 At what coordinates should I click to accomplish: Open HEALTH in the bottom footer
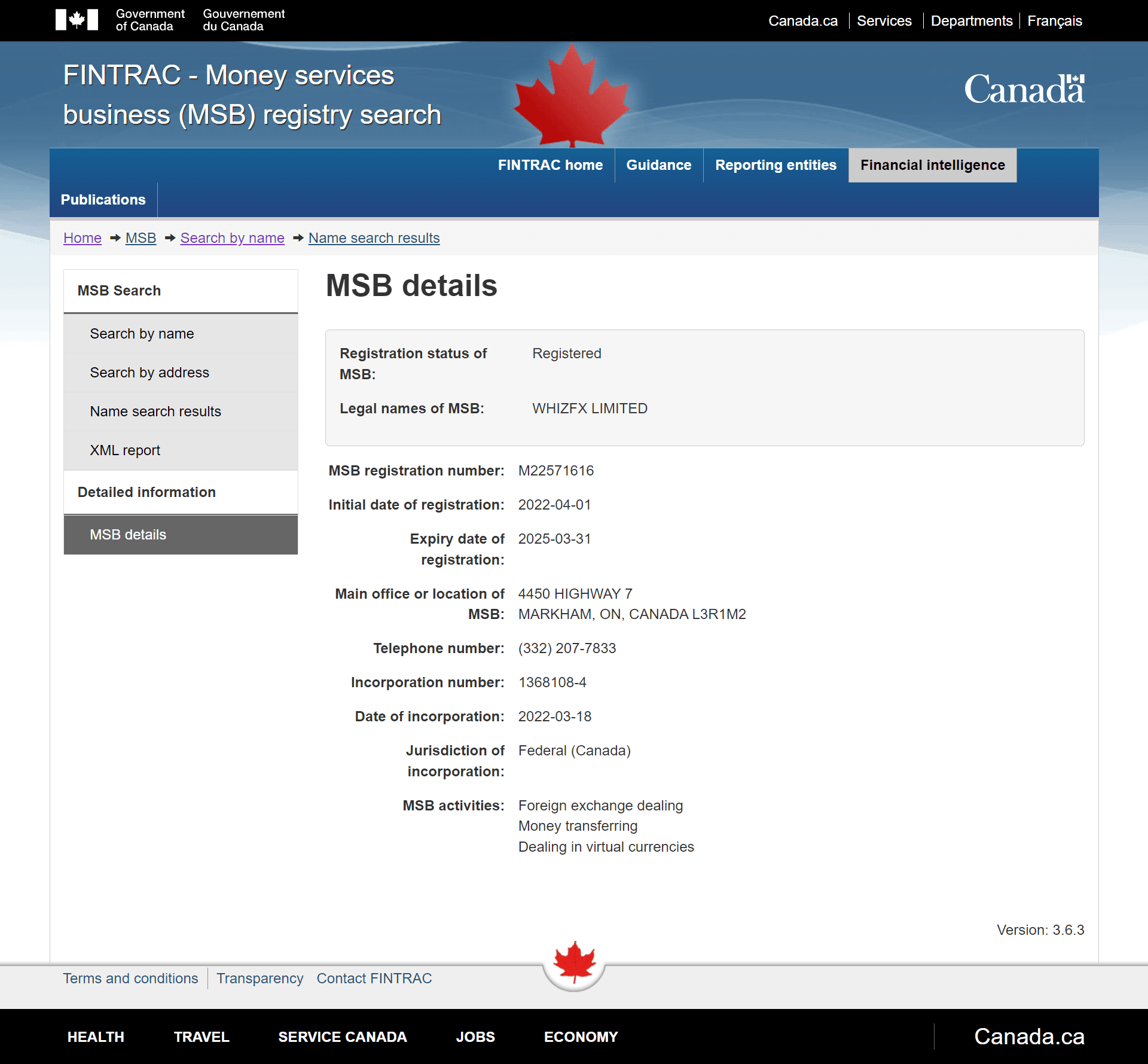(x=96, y=1037)
